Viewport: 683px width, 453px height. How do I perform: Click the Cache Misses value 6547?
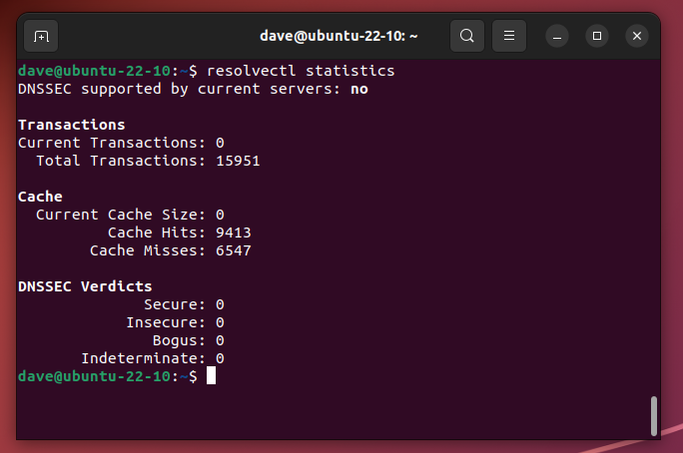click(233, 251)
